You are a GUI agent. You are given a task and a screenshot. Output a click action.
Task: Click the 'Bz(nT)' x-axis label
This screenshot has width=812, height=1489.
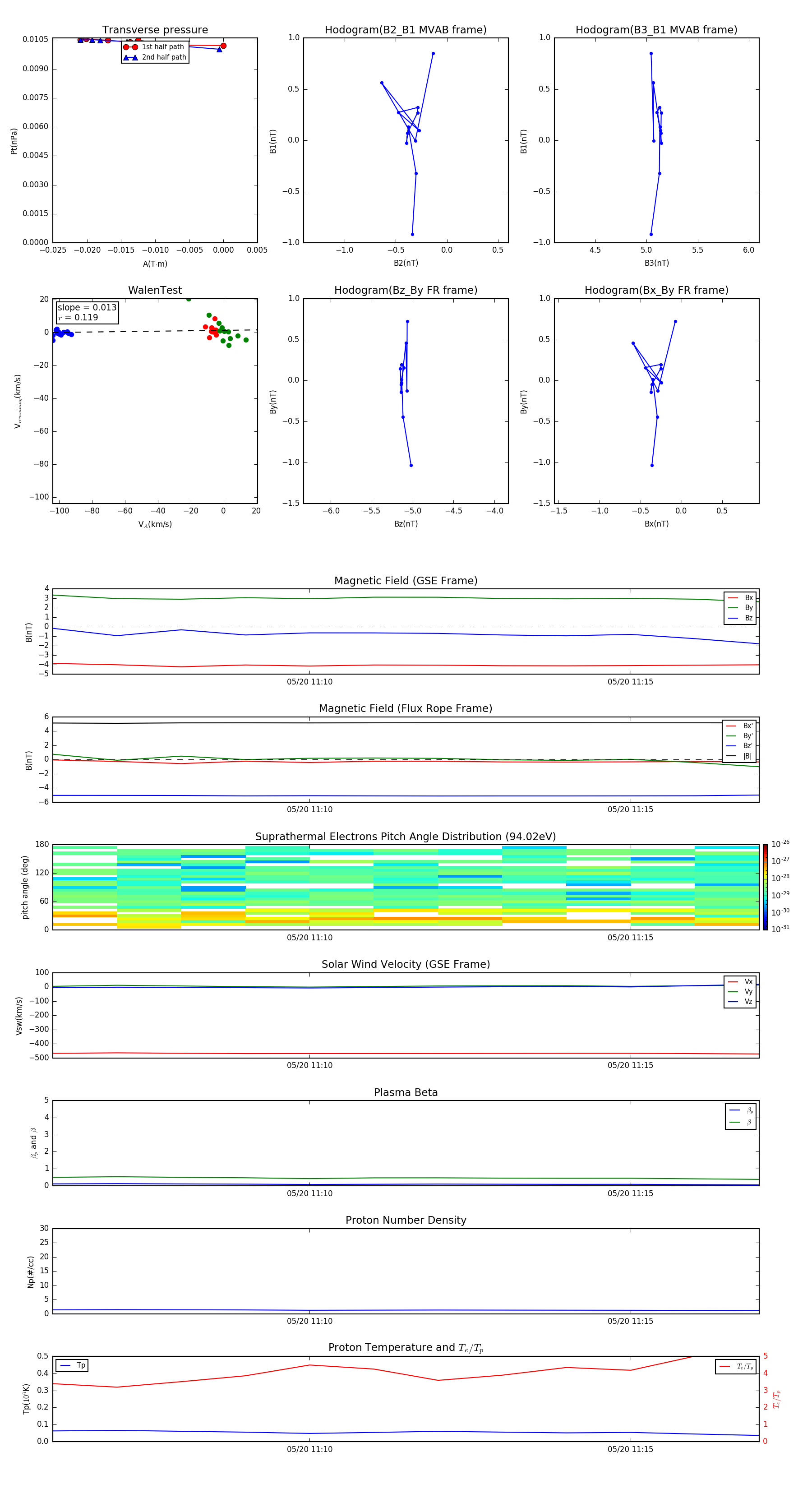tap(406, 524)
